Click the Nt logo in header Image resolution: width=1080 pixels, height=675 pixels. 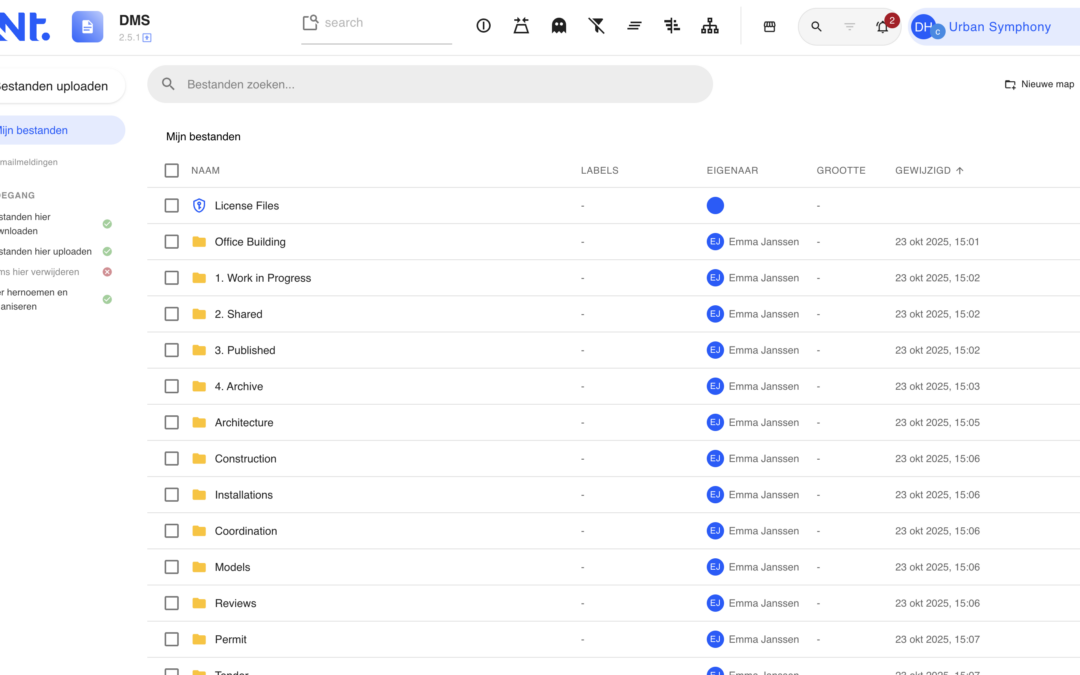point(25,27)
